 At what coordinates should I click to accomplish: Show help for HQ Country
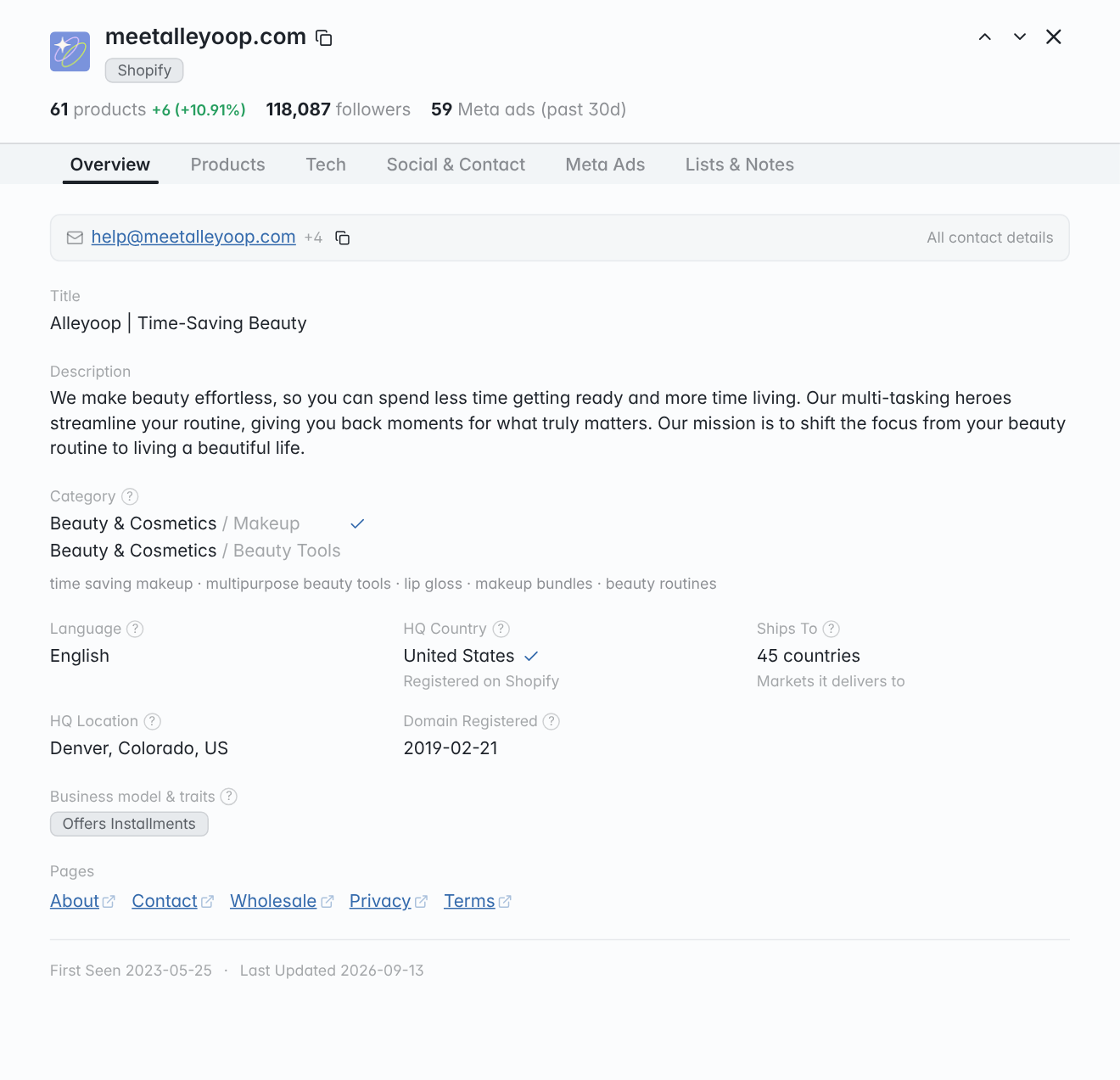point(501,629)
